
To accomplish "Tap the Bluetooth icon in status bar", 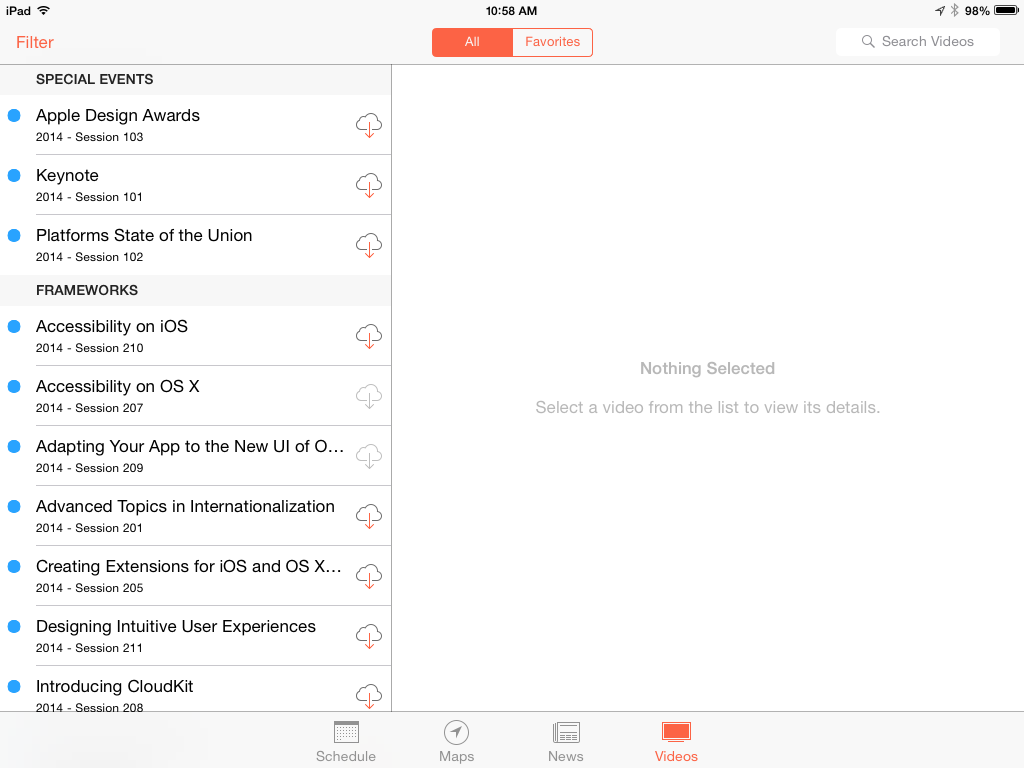I will point(954,10).
